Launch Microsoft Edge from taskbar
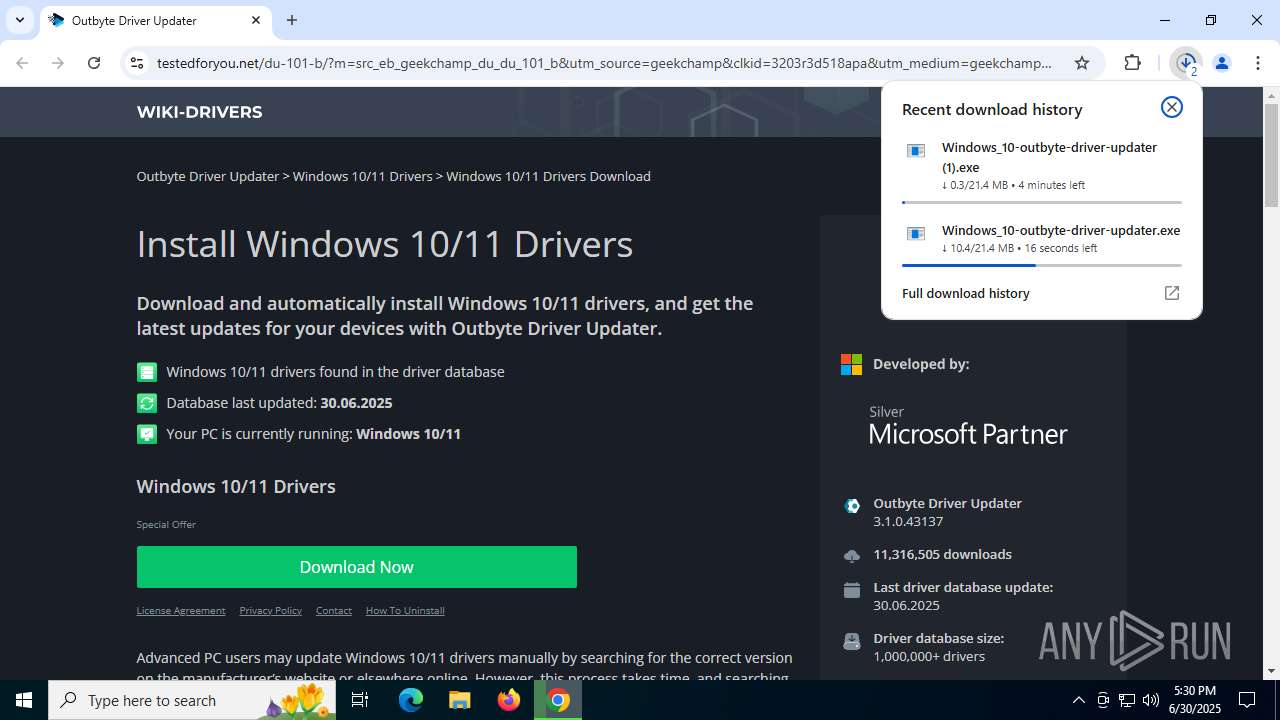 click(x=411, y=700)
